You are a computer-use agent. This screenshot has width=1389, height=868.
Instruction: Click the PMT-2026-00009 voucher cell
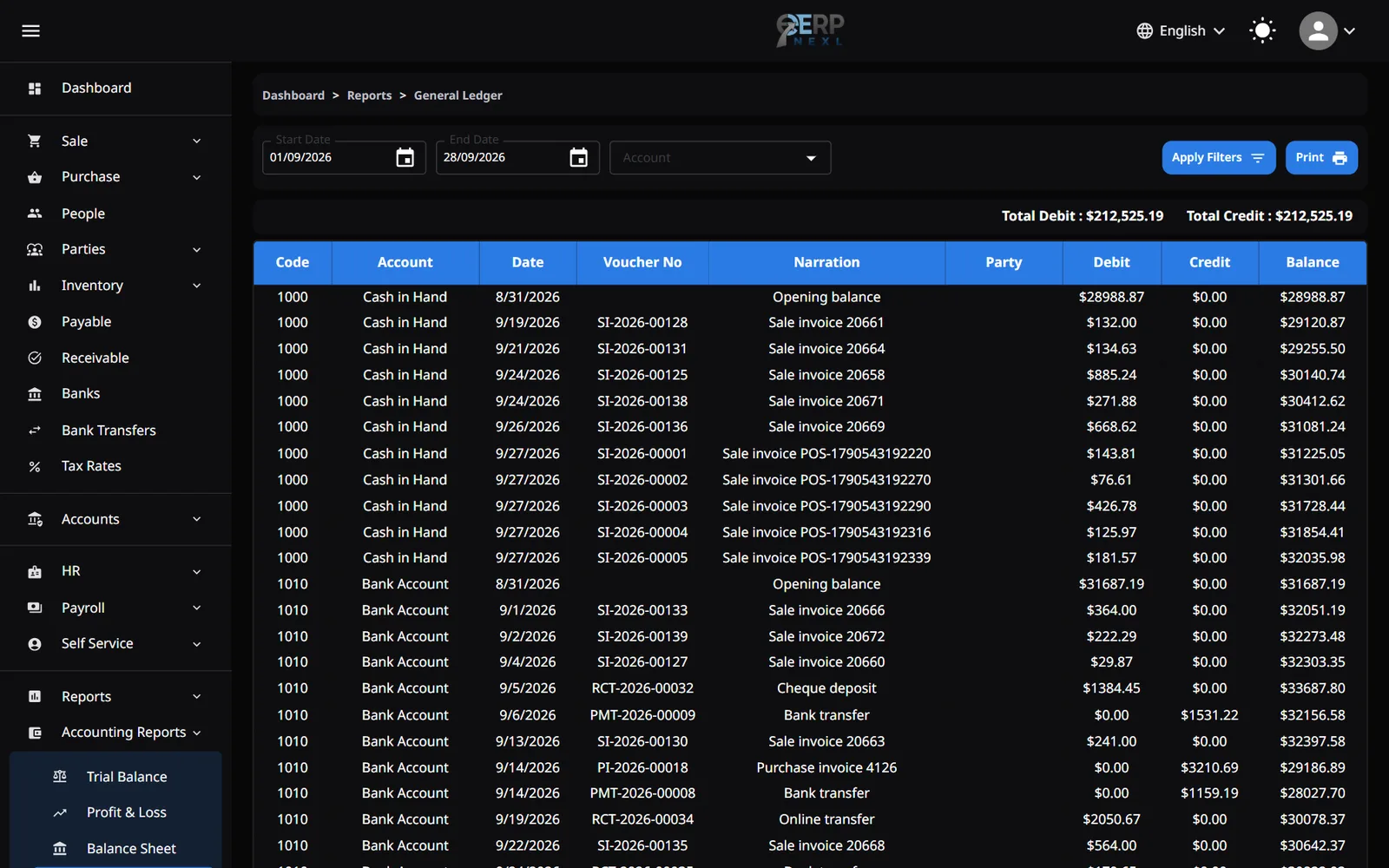tap(642, 715)
